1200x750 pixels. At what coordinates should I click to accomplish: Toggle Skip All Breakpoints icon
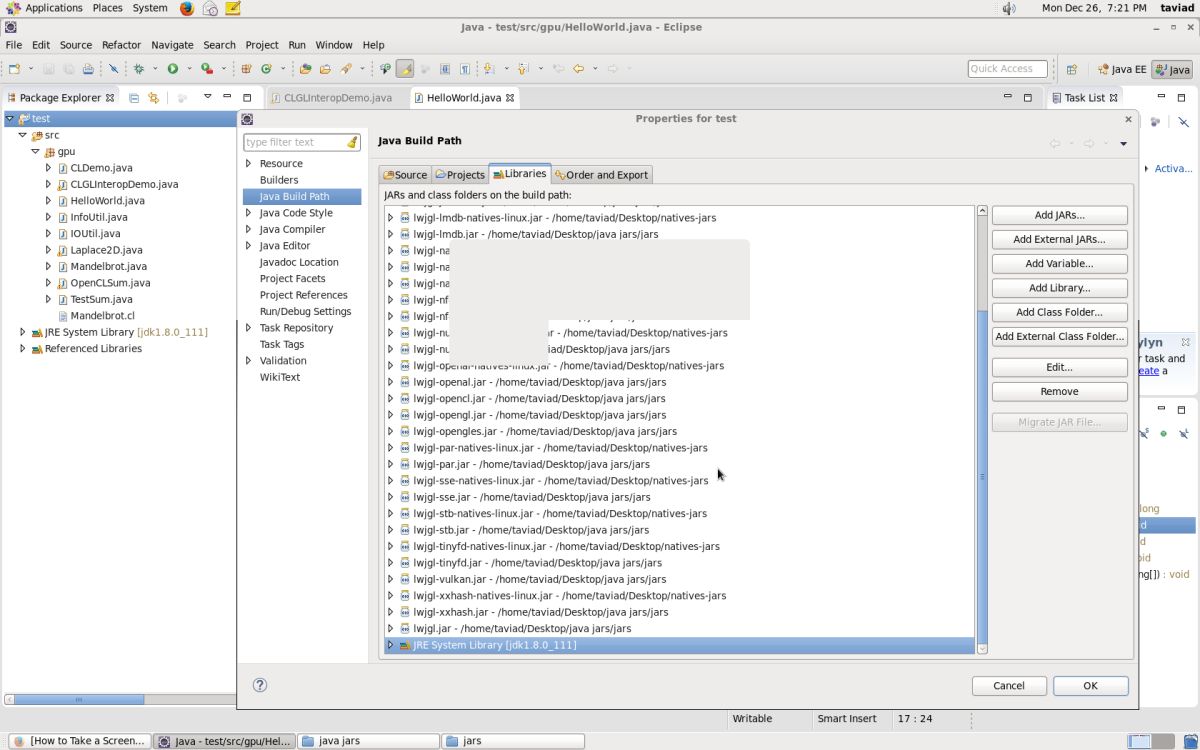(113, 69)
